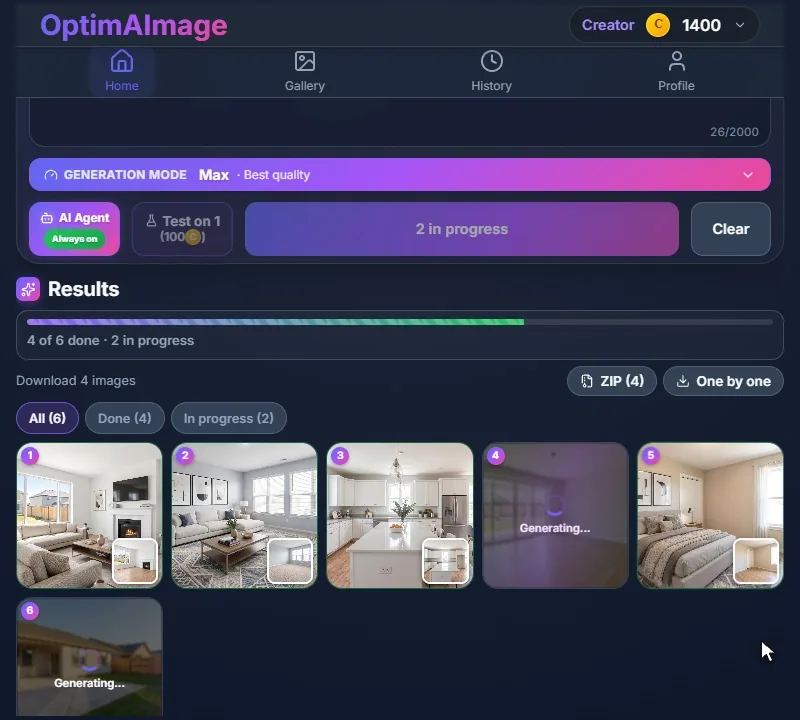Click the generation progress bar
This screenshot has width=800, height=720.
[399, 322]
